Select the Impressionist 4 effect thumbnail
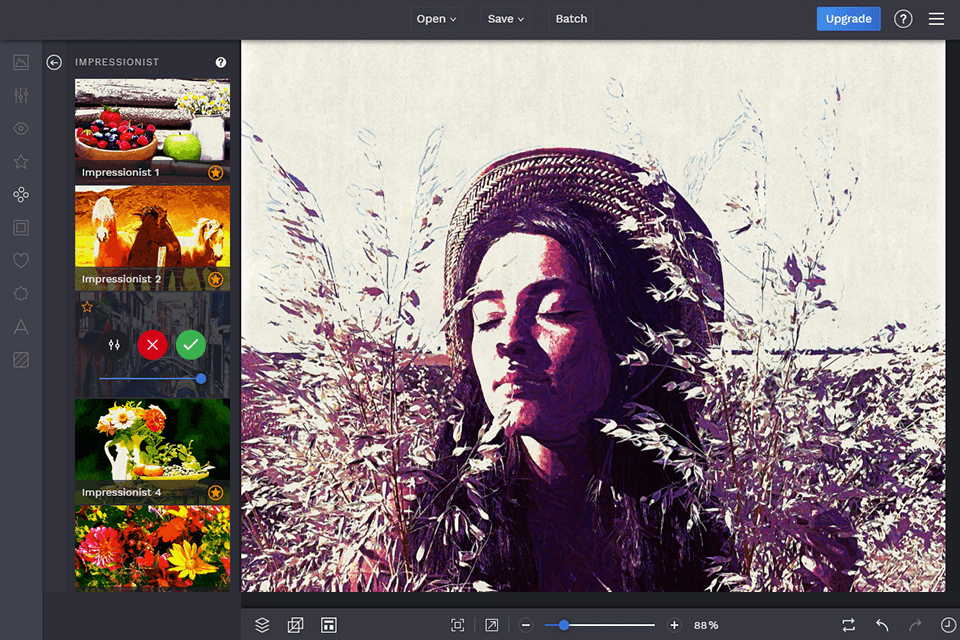The width and height of the screenshot is (960, 640). pos(152,445)
